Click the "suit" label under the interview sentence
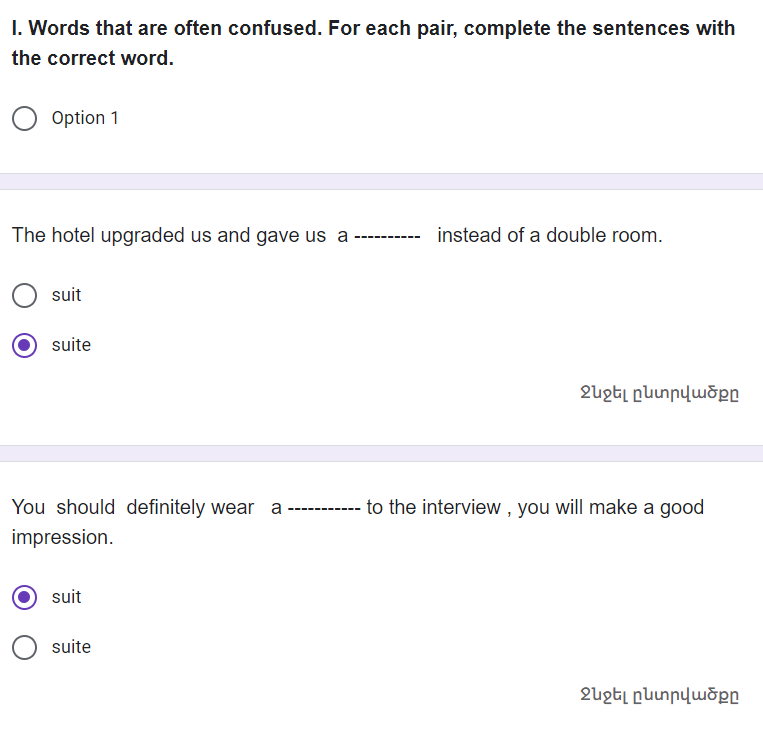 coord(66,597)
